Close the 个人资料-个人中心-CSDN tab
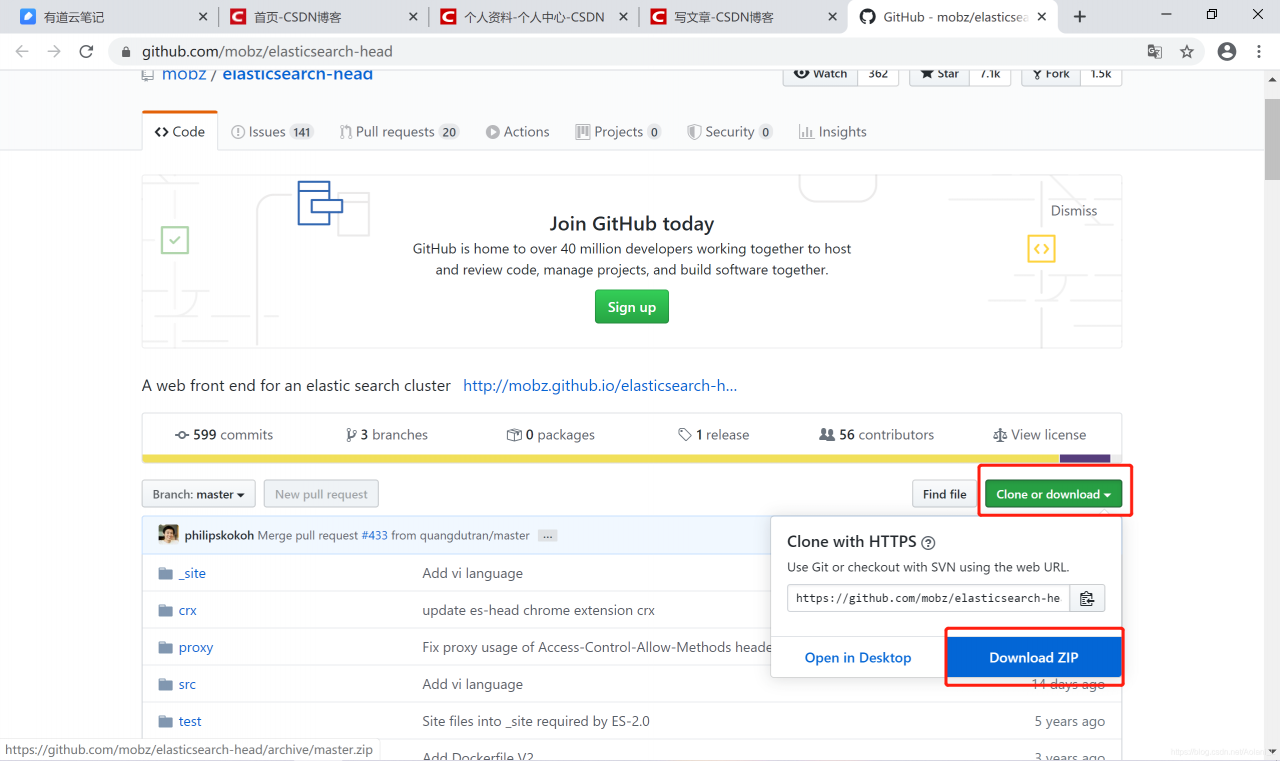The image size is (1280, 761). [x=624, y=17]
